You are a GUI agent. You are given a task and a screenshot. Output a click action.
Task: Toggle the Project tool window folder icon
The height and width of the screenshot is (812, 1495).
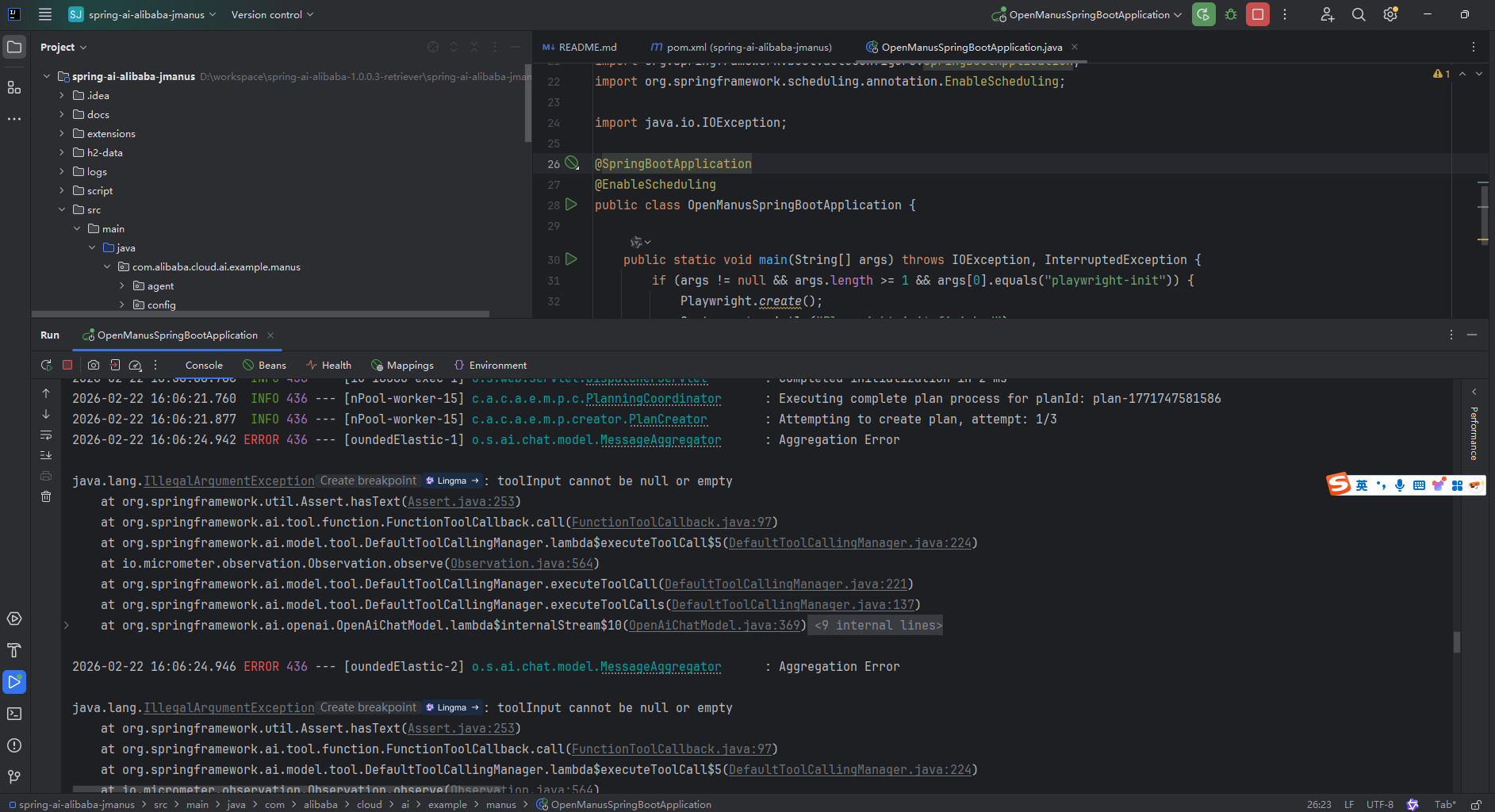(14, 47)
